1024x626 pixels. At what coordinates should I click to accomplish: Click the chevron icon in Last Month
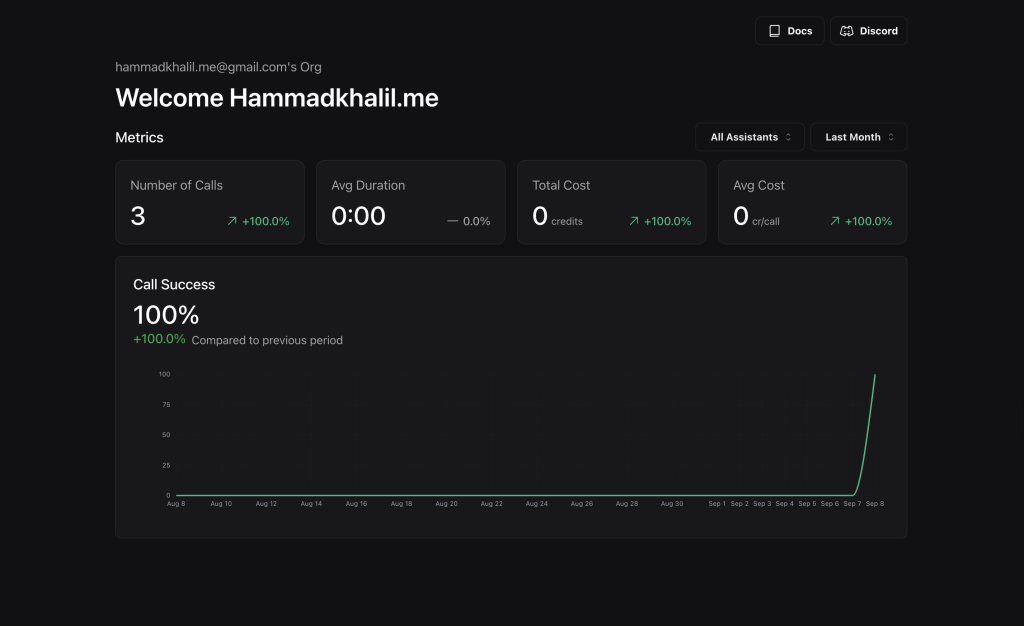click(x=891, y=137)
